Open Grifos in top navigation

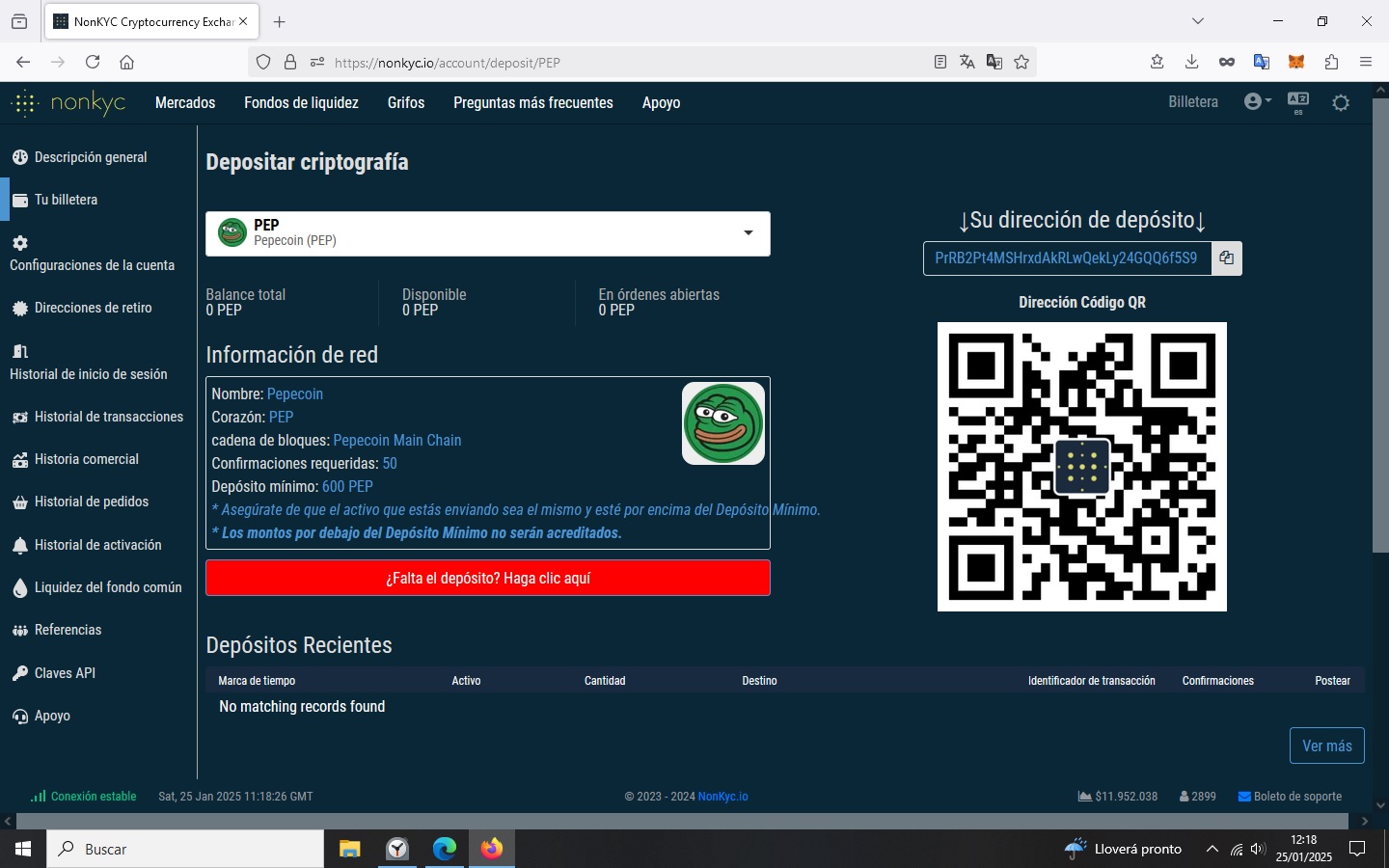tap(406, 102)
